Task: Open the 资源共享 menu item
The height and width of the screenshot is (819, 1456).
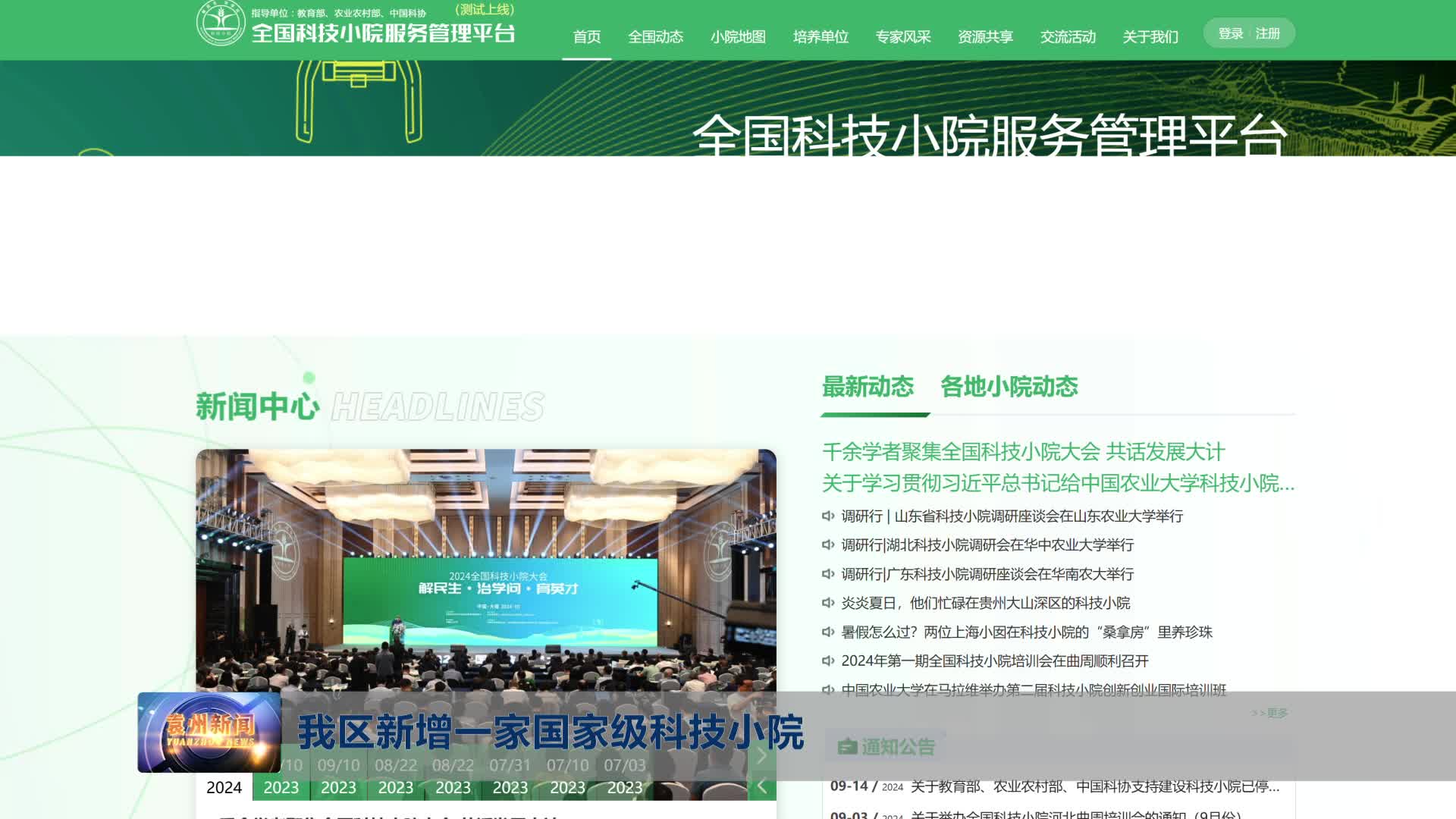Action: 986,36
